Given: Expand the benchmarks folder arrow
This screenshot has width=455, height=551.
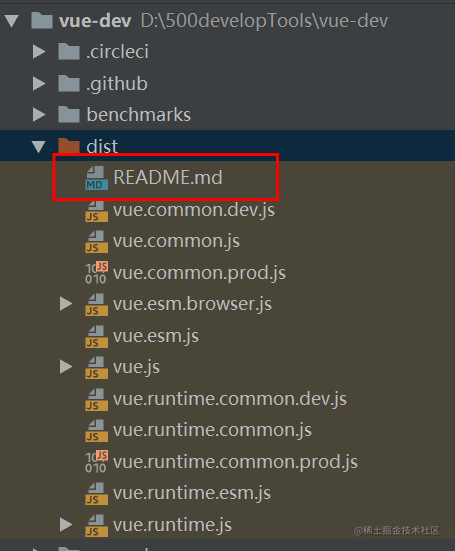Looking at the screenshot, I should 39,115.
